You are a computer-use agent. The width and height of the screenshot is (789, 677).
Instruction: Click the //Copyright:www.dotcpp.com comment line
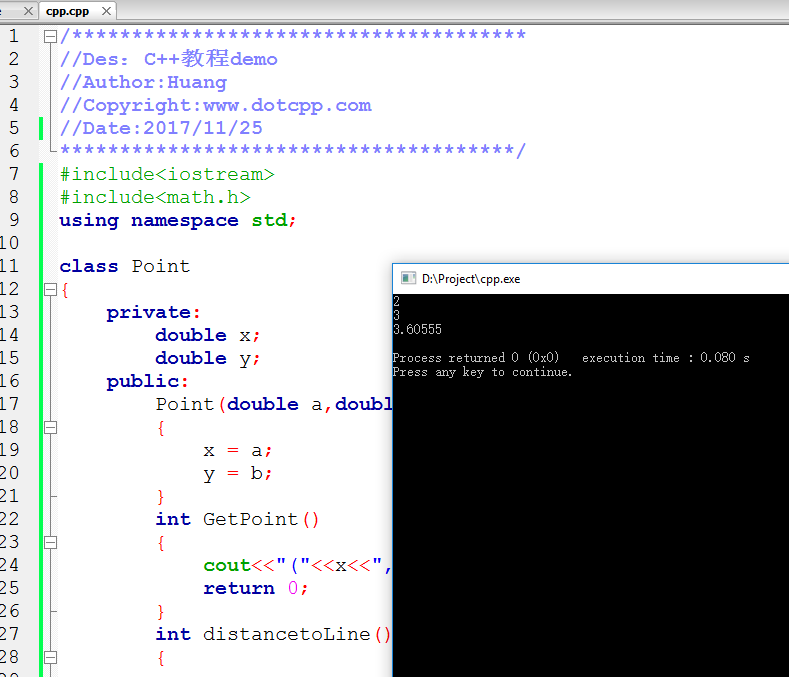215,105
